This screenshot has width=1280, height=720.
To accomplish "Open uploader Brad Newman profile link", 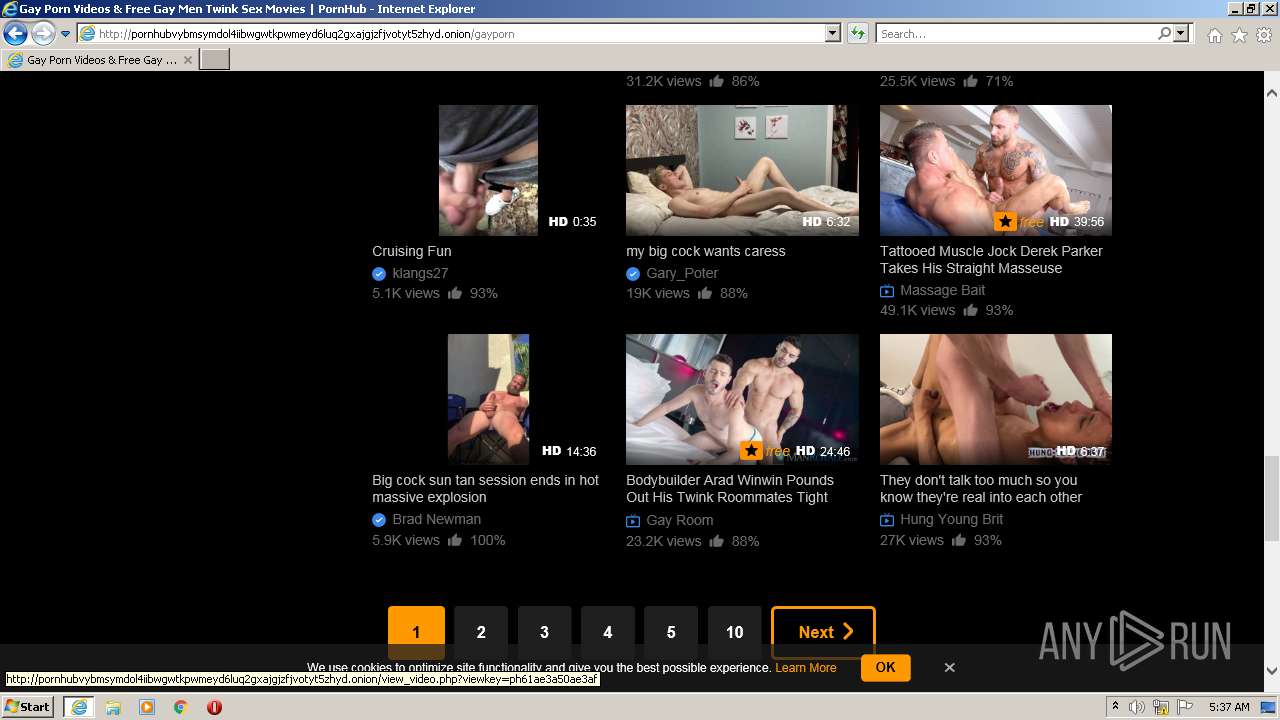I will tap(436, 519).
